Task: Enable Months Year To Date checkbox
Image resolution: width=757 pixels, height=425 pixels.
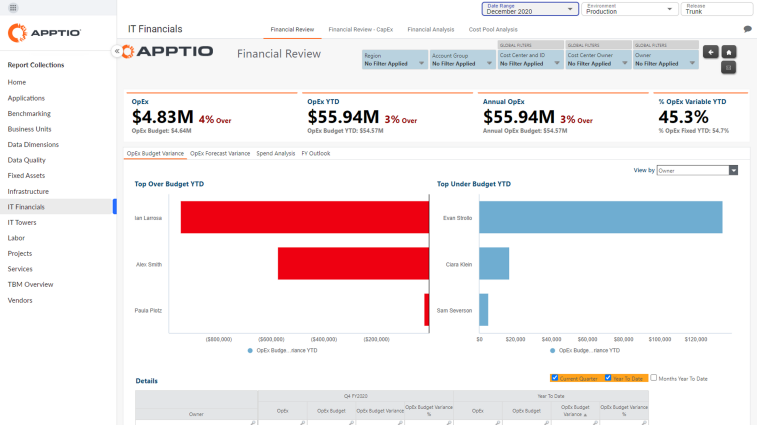Action: (654, 378)
